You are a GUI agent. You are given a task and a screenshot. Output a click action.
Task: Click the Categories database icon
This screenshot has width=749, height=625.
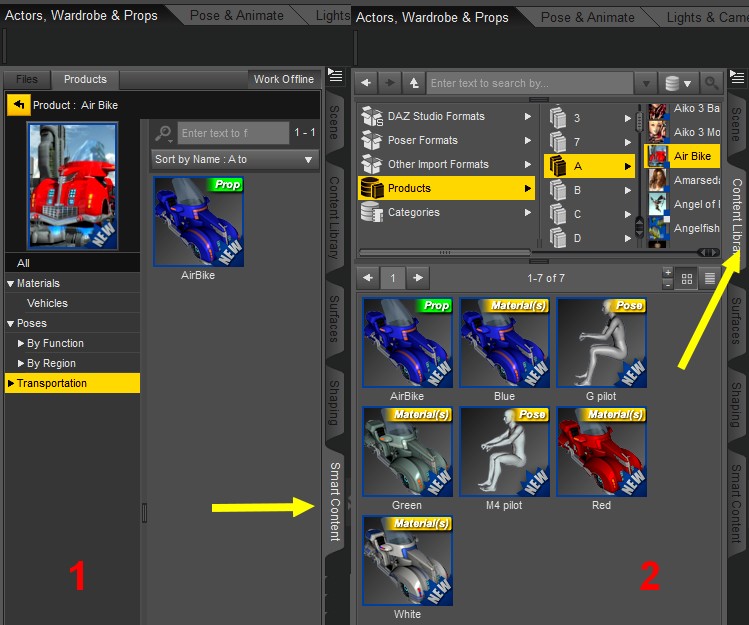pyautogui.click(x=372, y=212)
